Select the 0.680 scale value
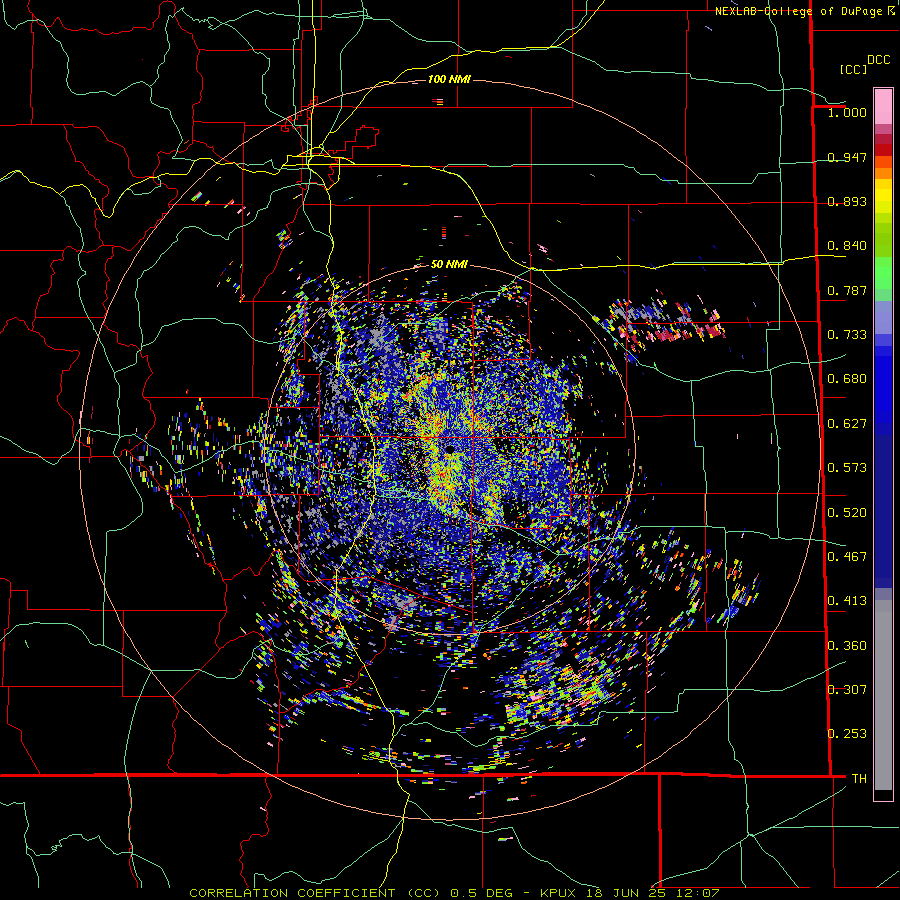 point(847,379)
